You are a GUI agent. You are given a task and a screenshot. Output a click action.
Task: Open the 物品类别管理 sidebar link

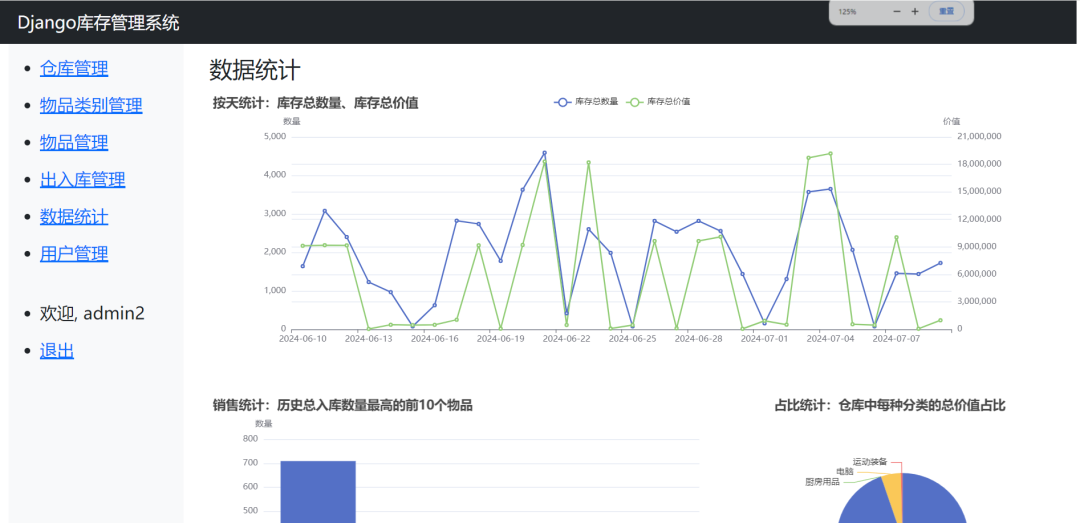point(91,105)
